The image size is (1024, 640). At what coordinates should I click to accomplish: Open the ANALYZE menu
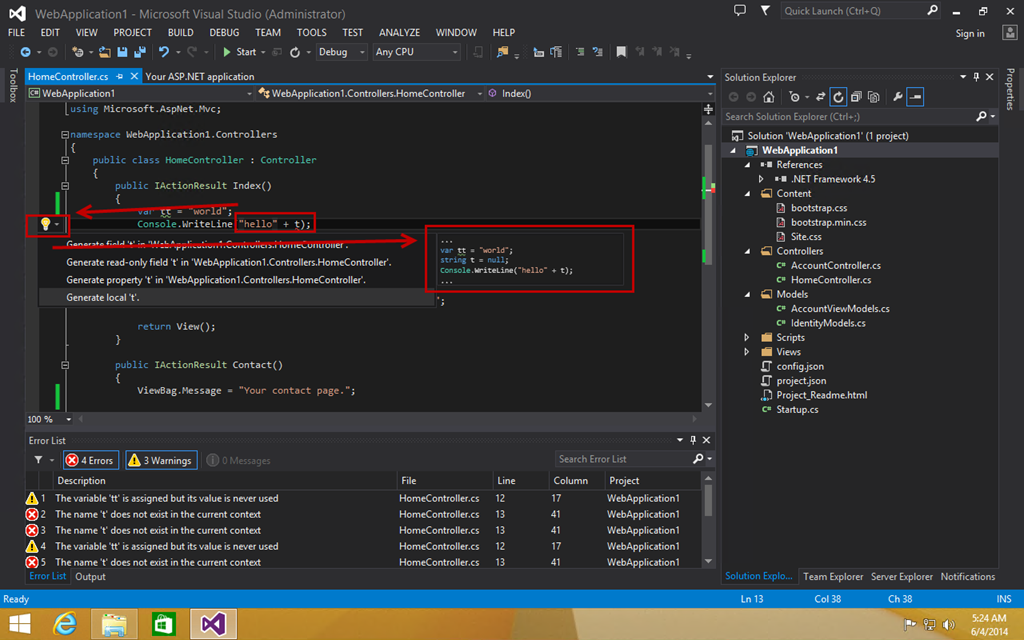point(400,33)
